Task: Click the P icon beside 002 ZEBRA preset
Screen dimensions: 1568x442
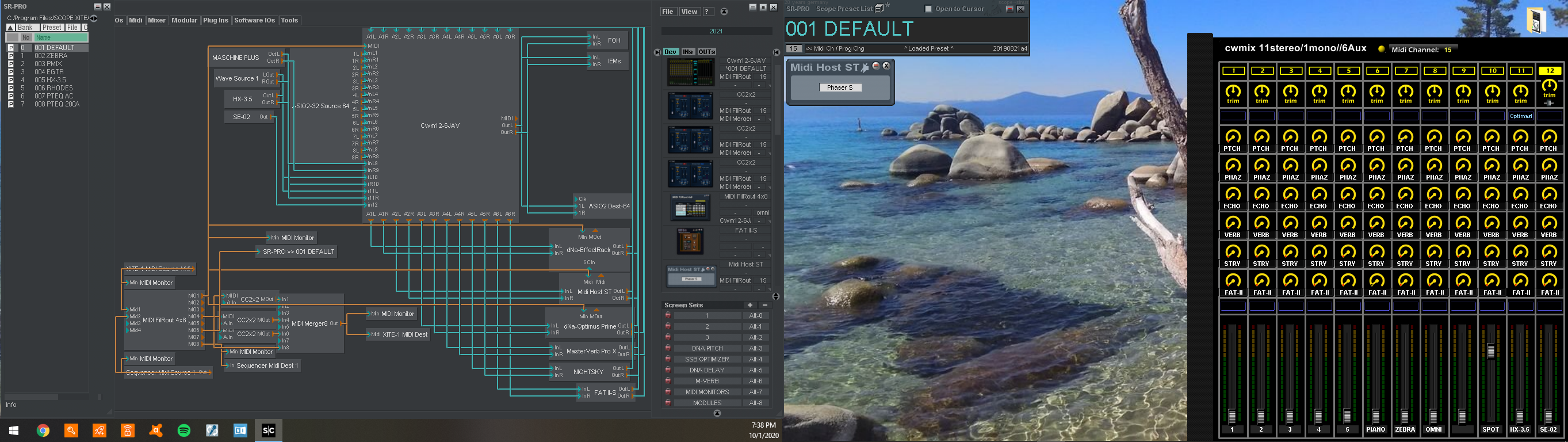Action: [x=10, y=55]
